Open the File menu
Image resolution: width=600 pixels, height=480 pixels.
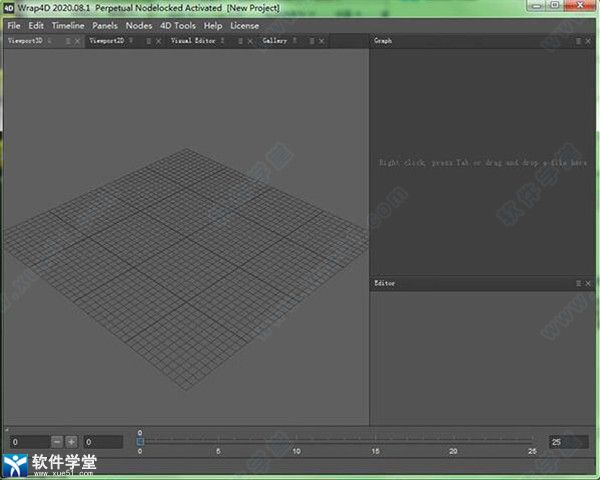pyautogui.click(x=14, y=26)
